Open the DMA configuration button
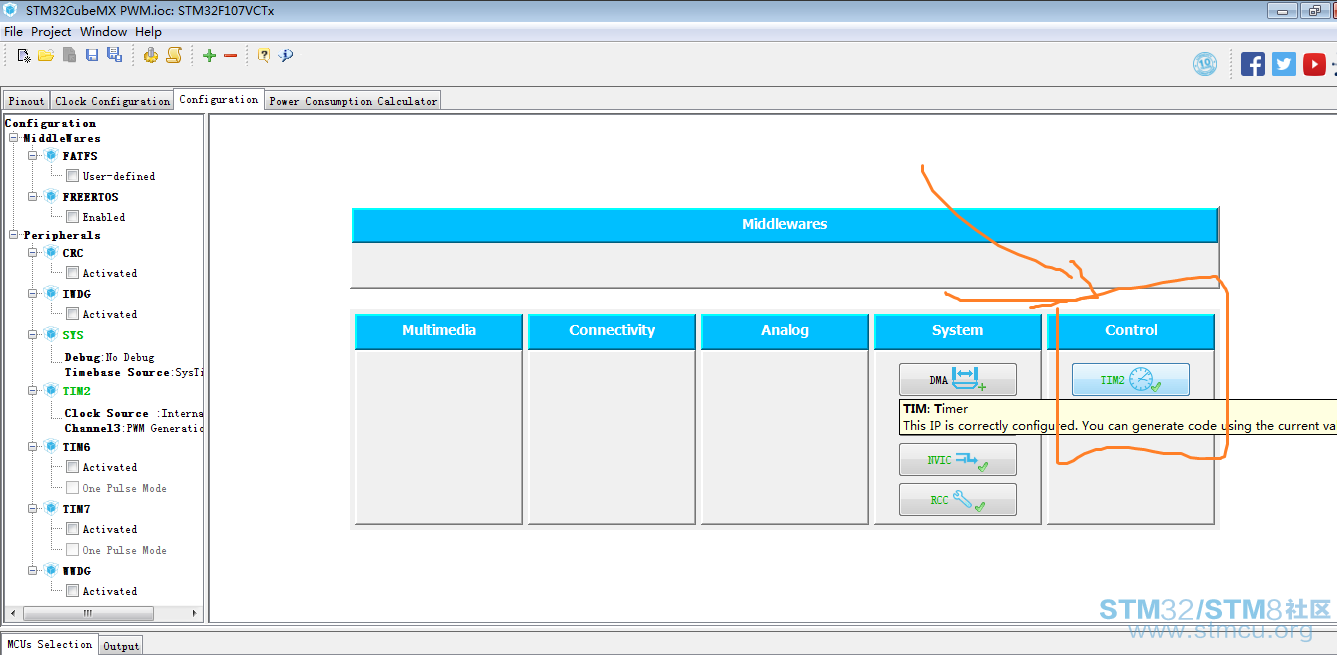1337x655 pixels. tap(958, 380)
